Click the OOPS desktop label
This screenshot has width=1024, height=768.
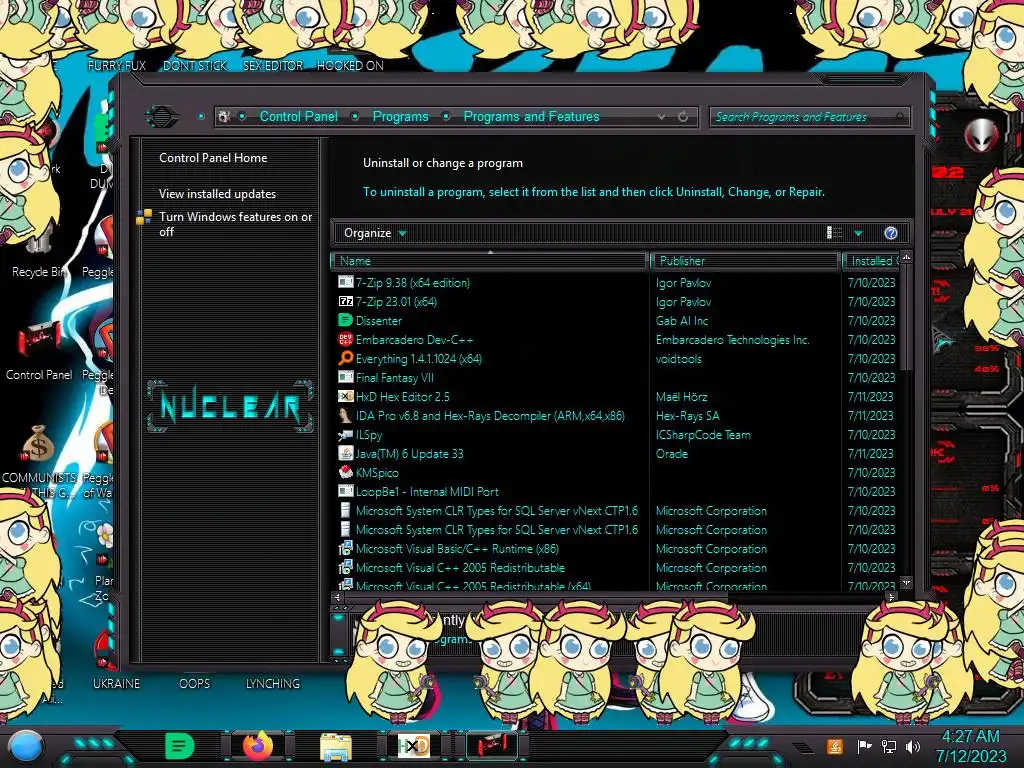coord(194,684)
